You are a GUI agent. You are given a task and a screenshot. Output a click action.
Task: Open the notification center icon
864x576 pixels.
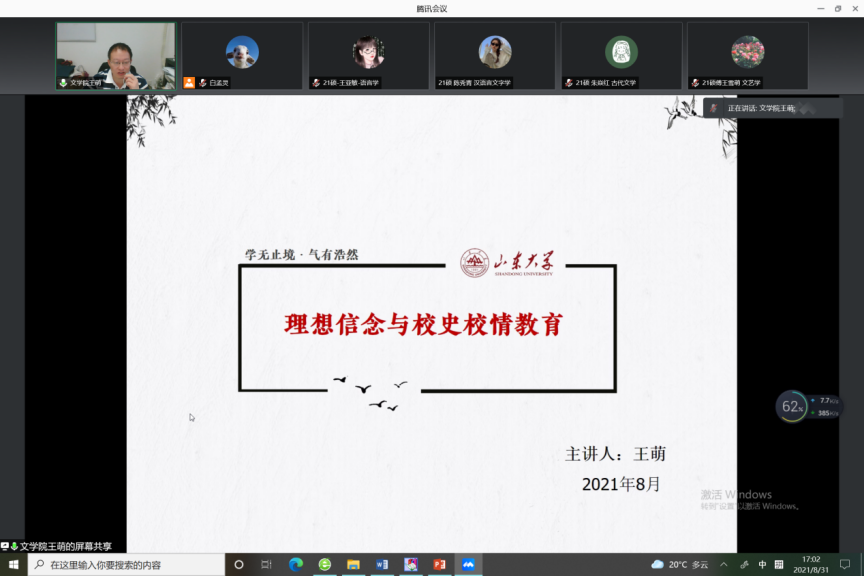pyautogui.click(x=845, y=565)
